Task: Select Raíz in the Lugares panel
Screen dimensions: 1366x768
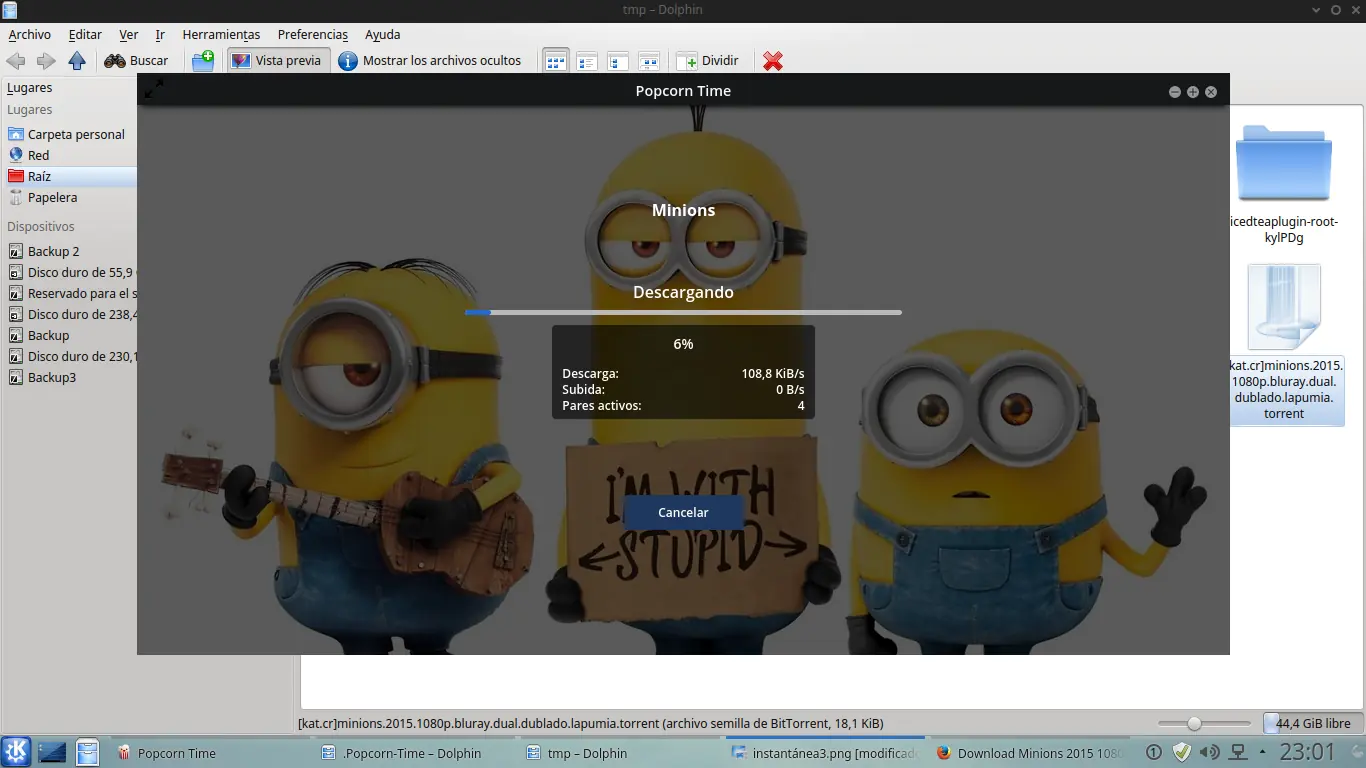Action: tap(69, 176)
